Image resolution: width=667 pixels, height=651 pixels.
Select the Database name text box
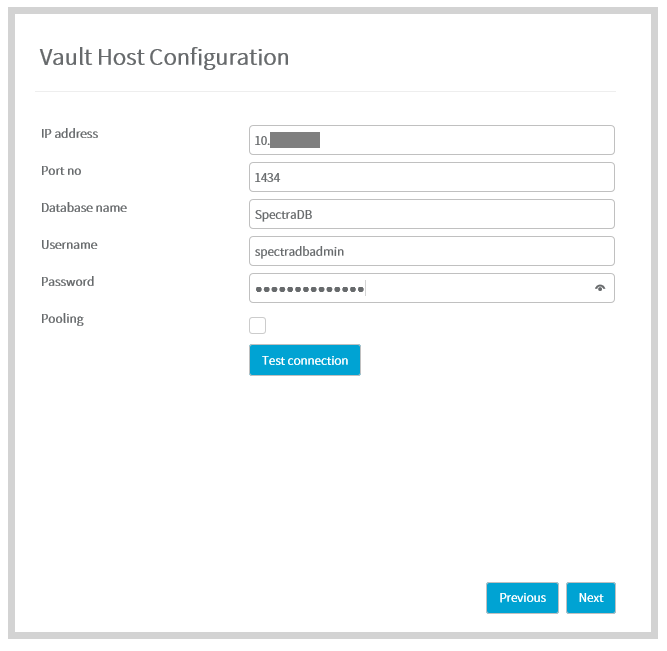pos(431,214)
